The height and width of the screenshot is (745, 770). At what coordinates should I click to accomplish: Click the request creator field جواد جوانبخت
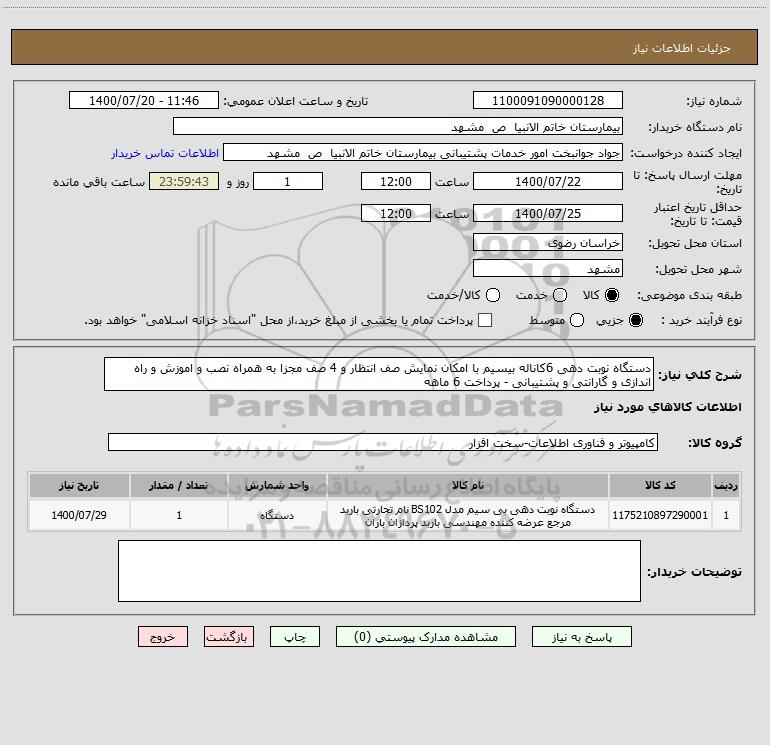click(423, 152)
